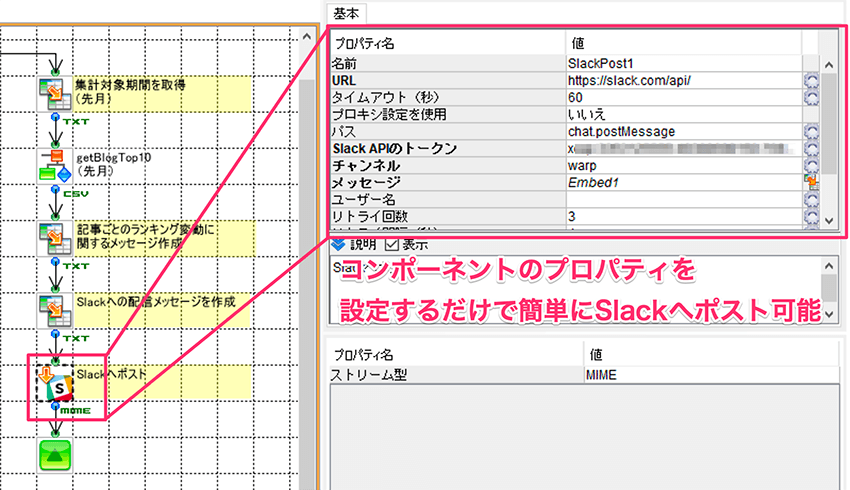Select the Slackへの配信メッセージを作成 mapper icon
This screenshot has height=490, width=850.
pyautogui.click(x=55, y=311)
